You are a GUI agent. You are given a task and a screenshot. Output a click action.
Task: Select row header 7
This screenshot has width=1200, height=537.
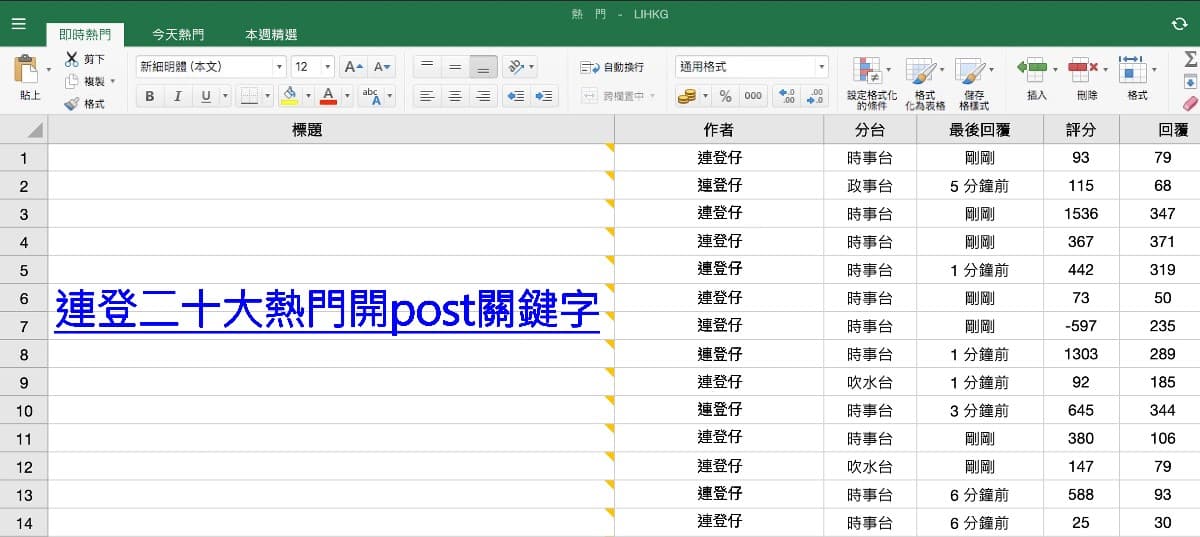[24, 326]
